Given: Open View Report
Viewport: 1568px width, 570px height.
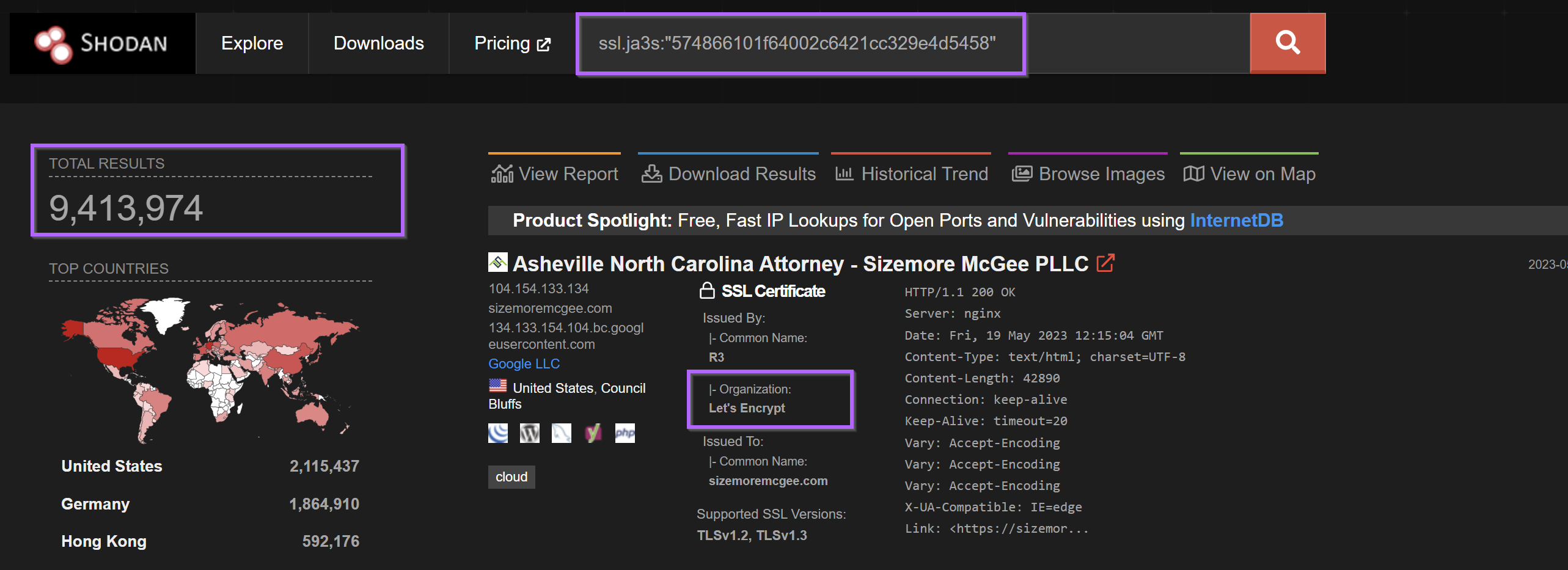Looking at the screenshot, I should 555,174.
